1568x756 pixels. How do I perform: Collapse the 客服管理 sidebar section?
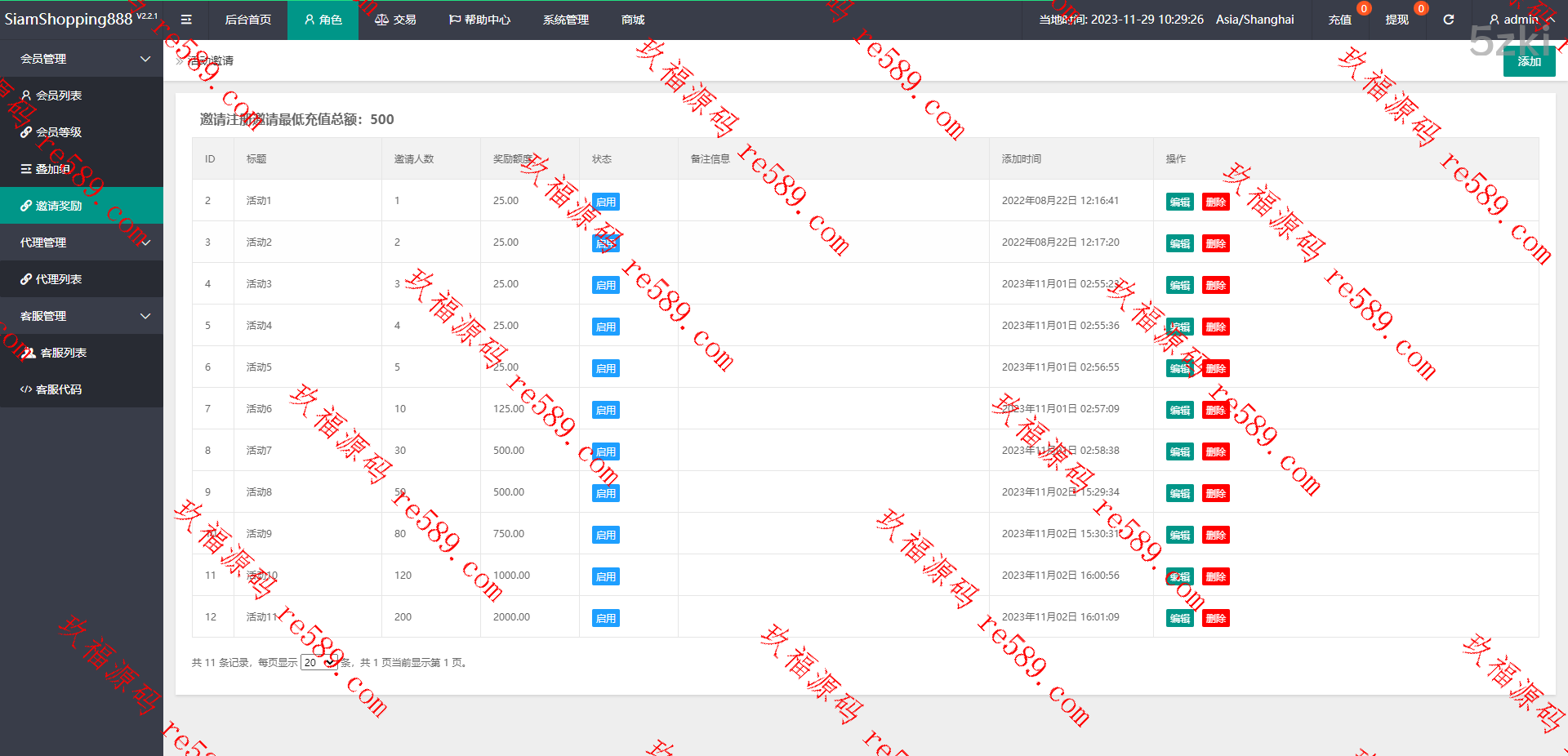pos(82,316)
